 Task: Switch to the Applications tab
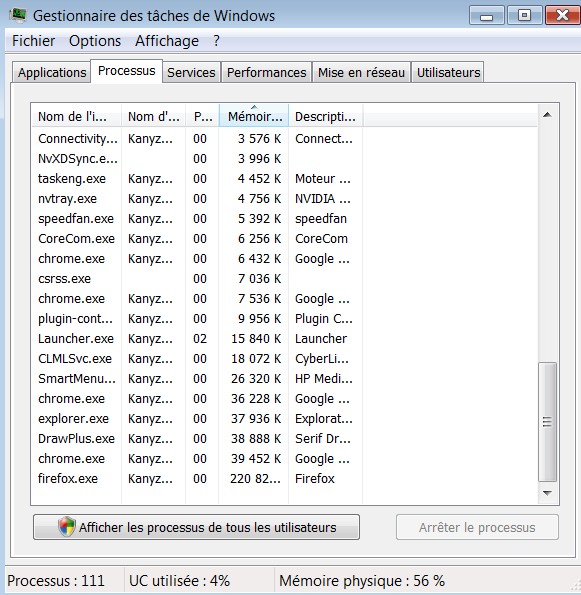[52, 72]
